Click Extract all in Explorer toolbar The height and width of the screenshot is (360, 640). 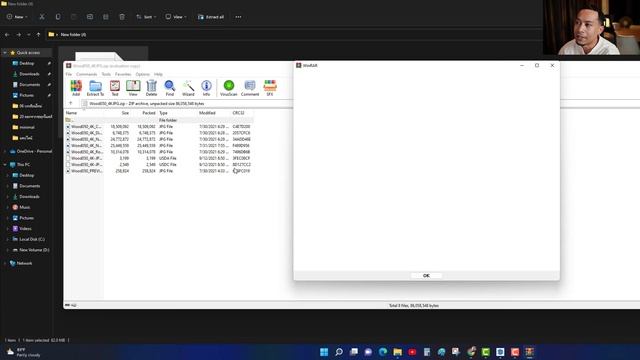[211, 17]
